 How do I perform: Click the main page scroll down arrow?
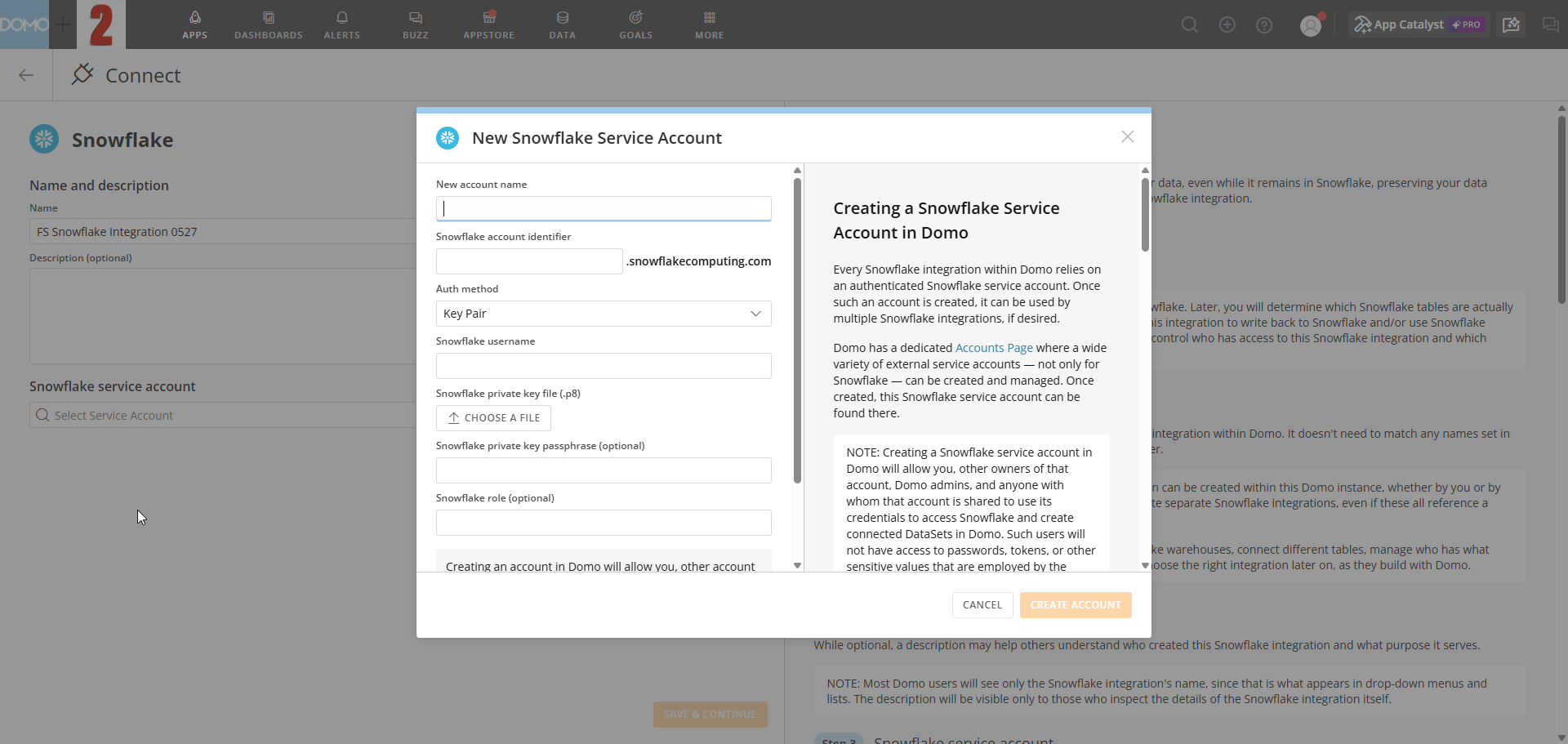click(x=1561, y=738)
